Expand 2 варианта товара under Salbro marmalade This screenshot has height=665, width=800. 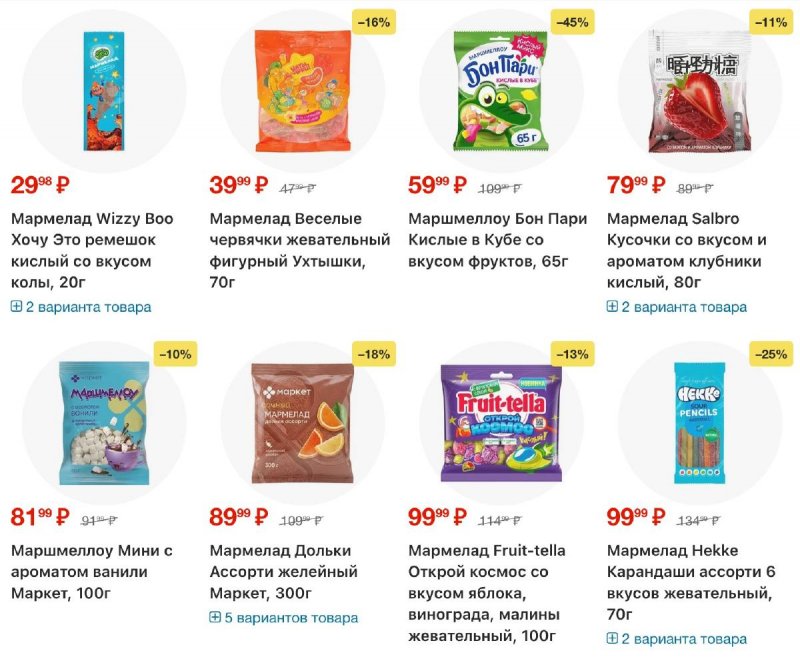(x=677, y=307)
